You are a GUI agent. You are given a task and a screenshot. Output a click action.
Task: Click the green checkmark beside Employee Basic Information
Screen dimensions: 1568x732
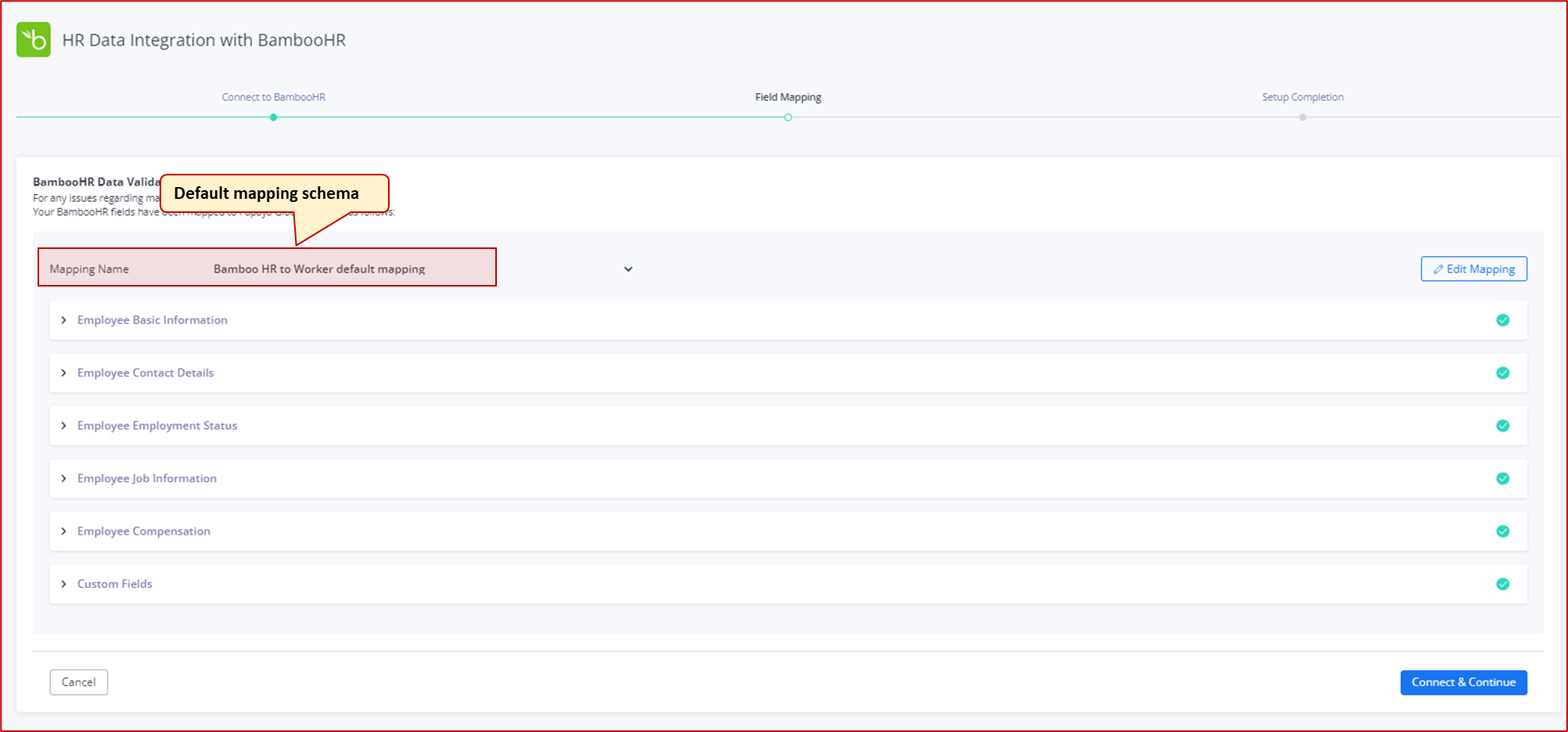coord(1503,320)
